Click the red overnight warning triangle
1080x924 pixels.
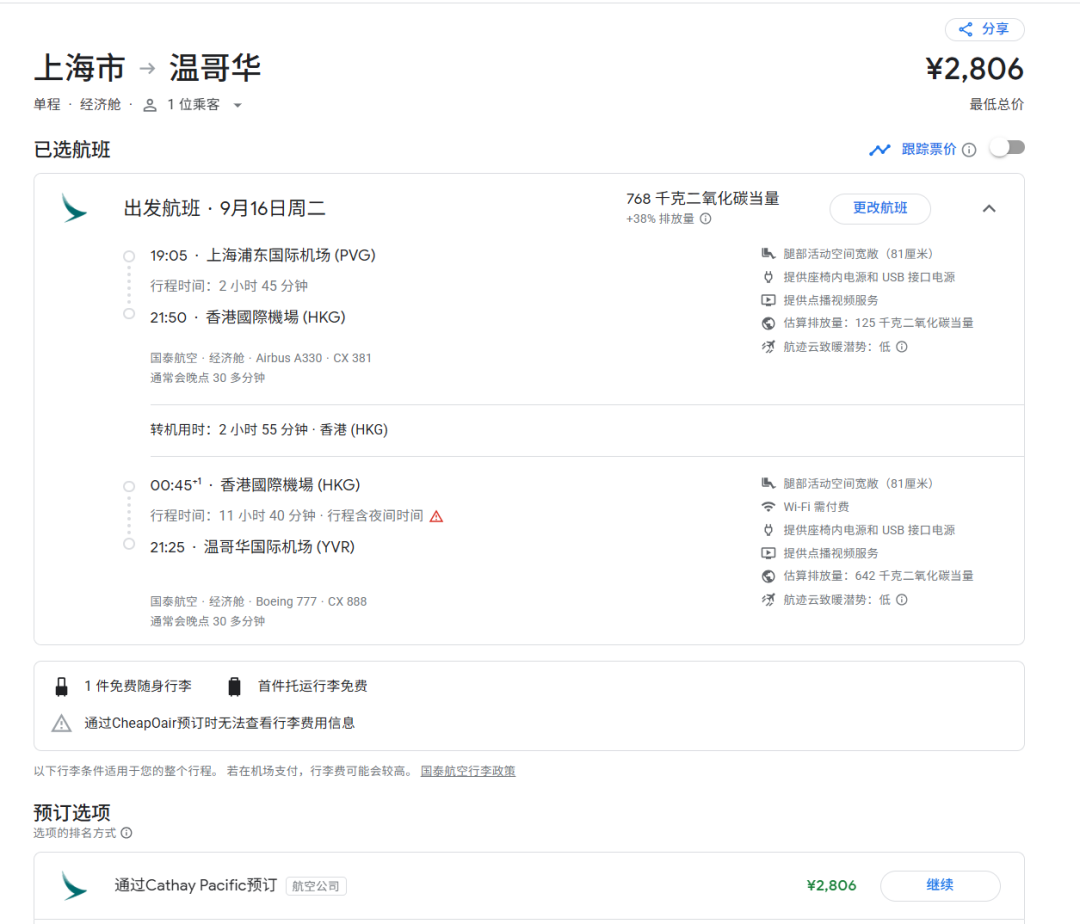pos(436,516)
